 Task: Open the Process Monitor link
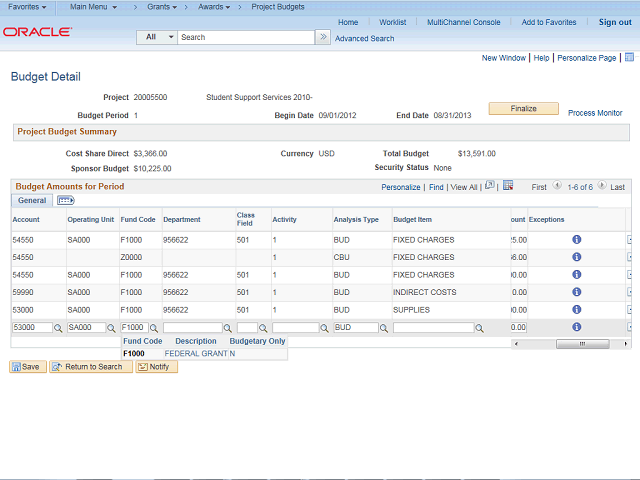pos(595,113)
